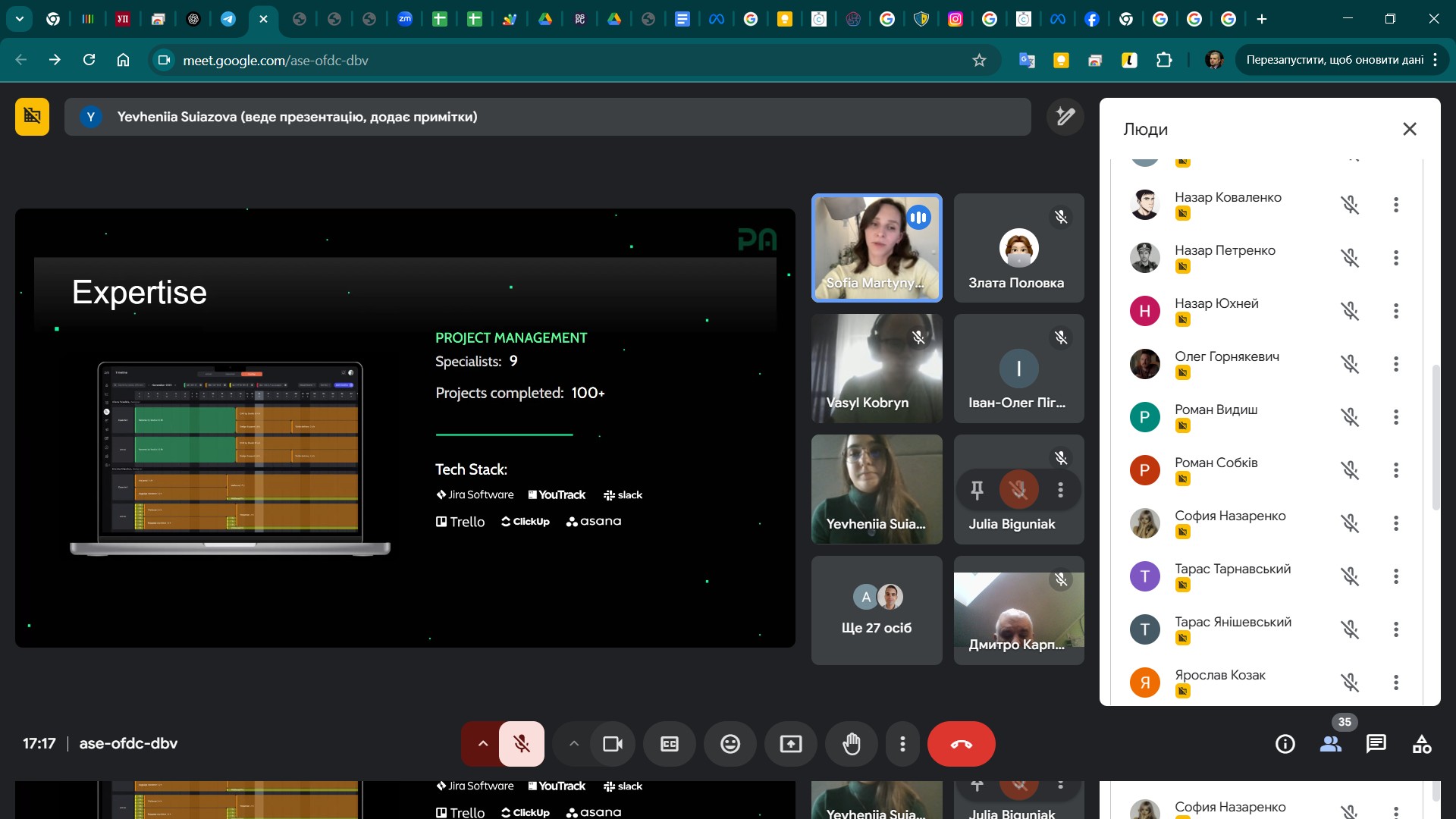
Task: Click the present screen icon
Action: (791, 744)
